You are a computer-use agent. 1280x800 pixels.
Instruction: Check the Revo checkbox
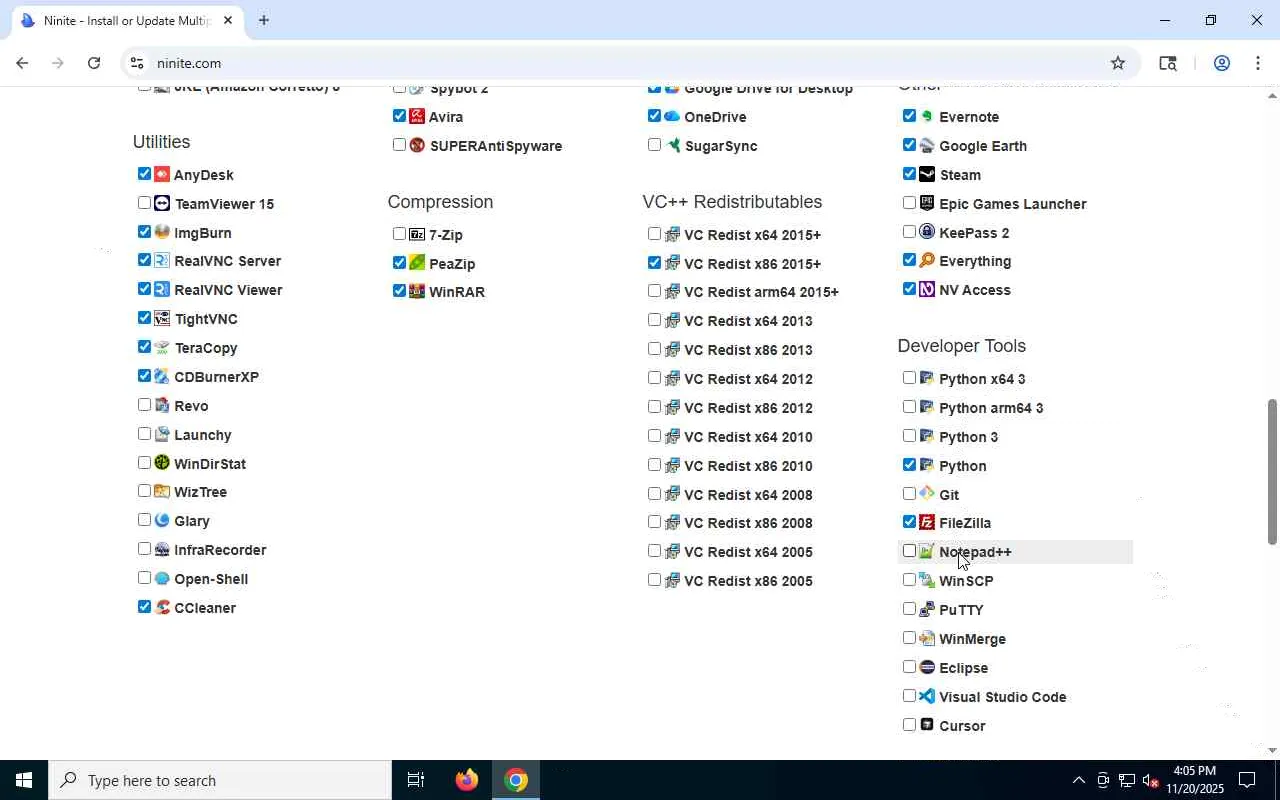[x=144, y=405]
